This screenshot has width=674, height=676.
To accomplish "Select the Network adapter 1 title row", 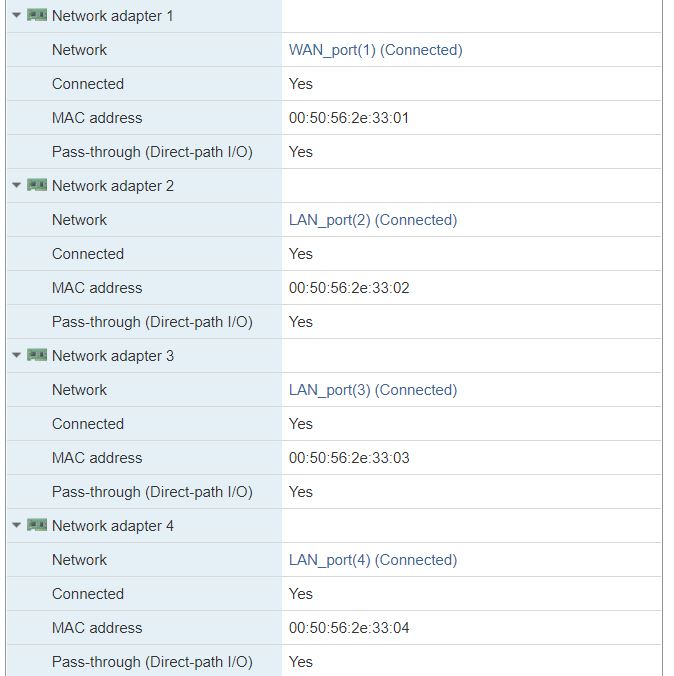I will [334, 16].
